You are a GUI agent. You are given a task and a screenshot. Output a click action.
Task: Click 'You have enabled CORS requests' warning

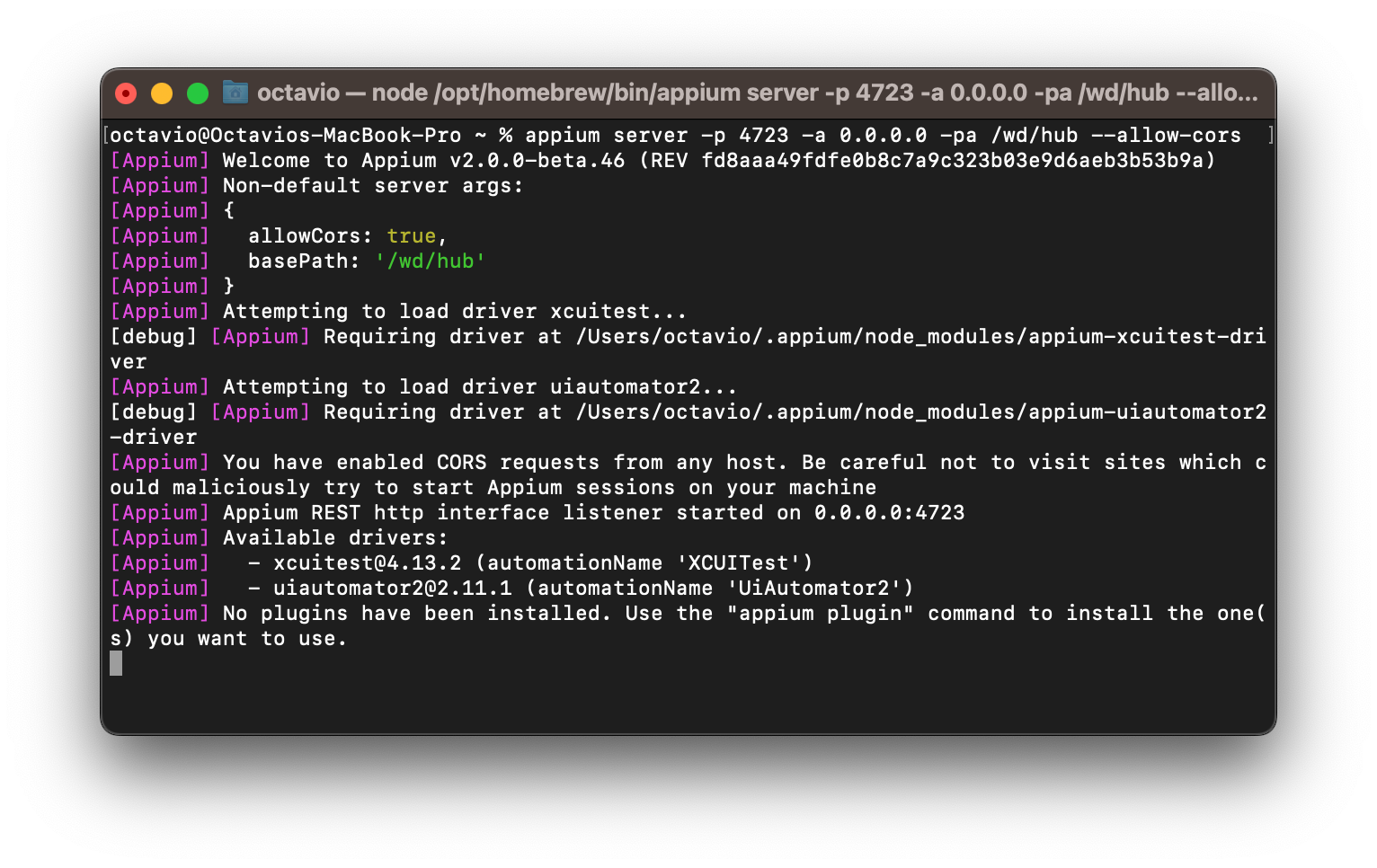[688, 462]
